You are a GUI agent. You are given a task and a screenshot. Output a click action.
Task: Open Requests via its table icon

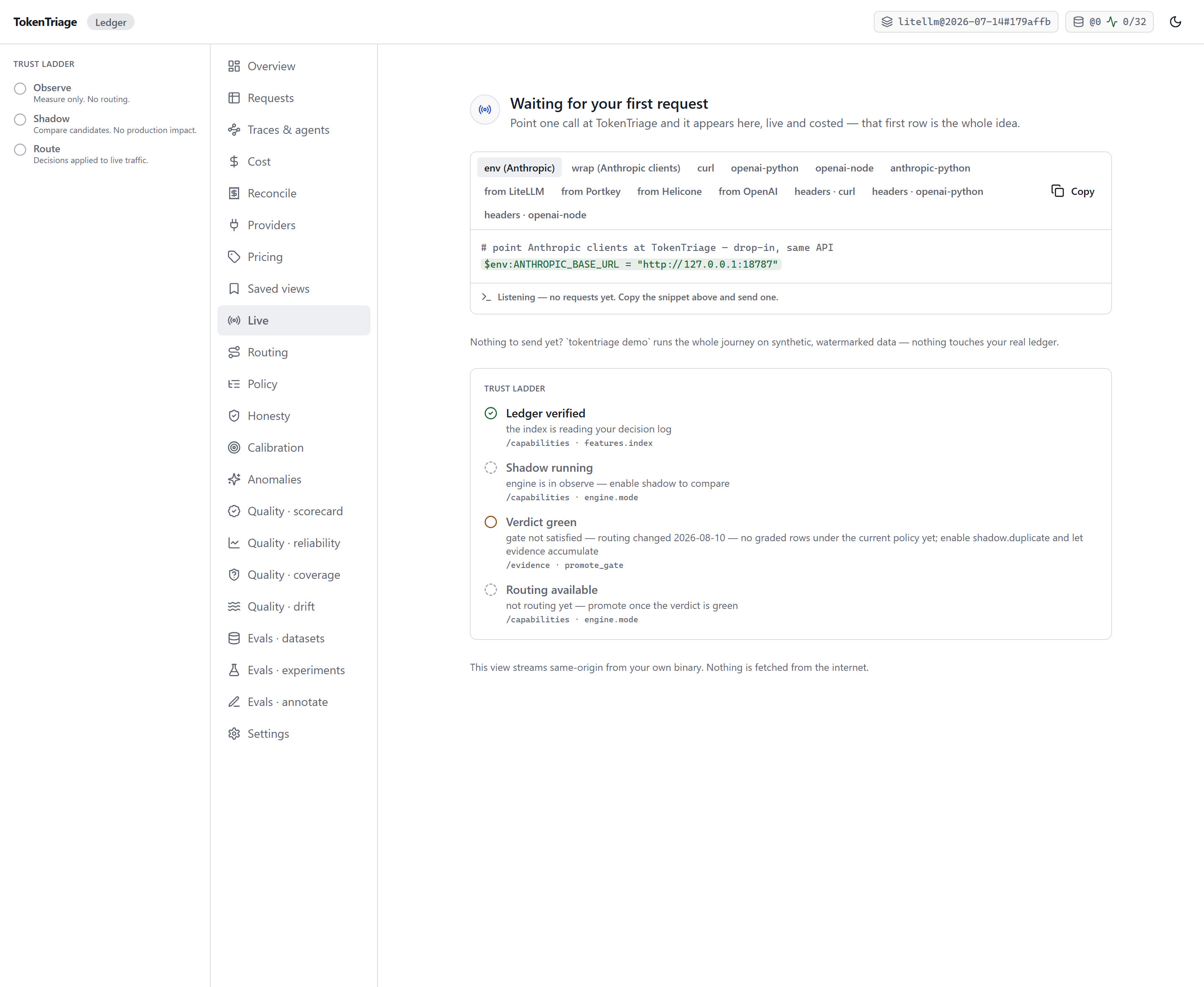tap(234, 98)
